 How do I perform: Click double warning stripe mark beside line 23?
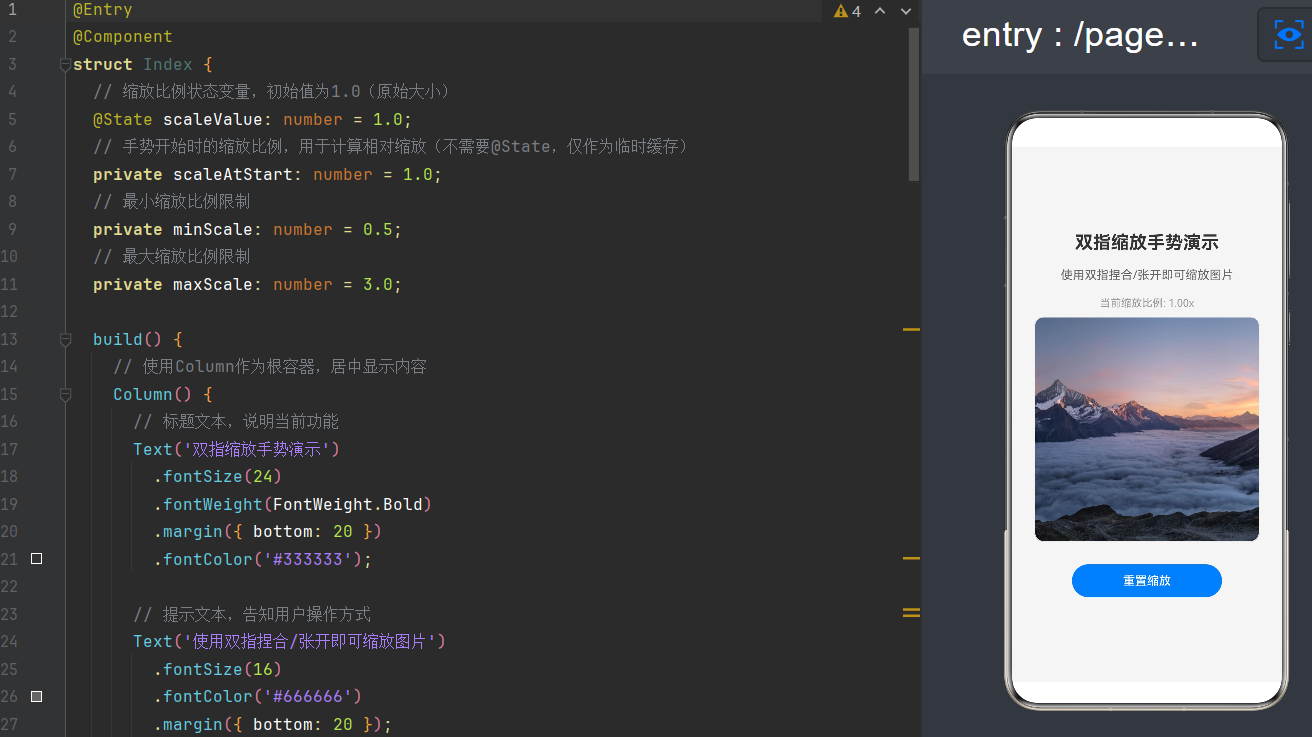coord(911,612)
